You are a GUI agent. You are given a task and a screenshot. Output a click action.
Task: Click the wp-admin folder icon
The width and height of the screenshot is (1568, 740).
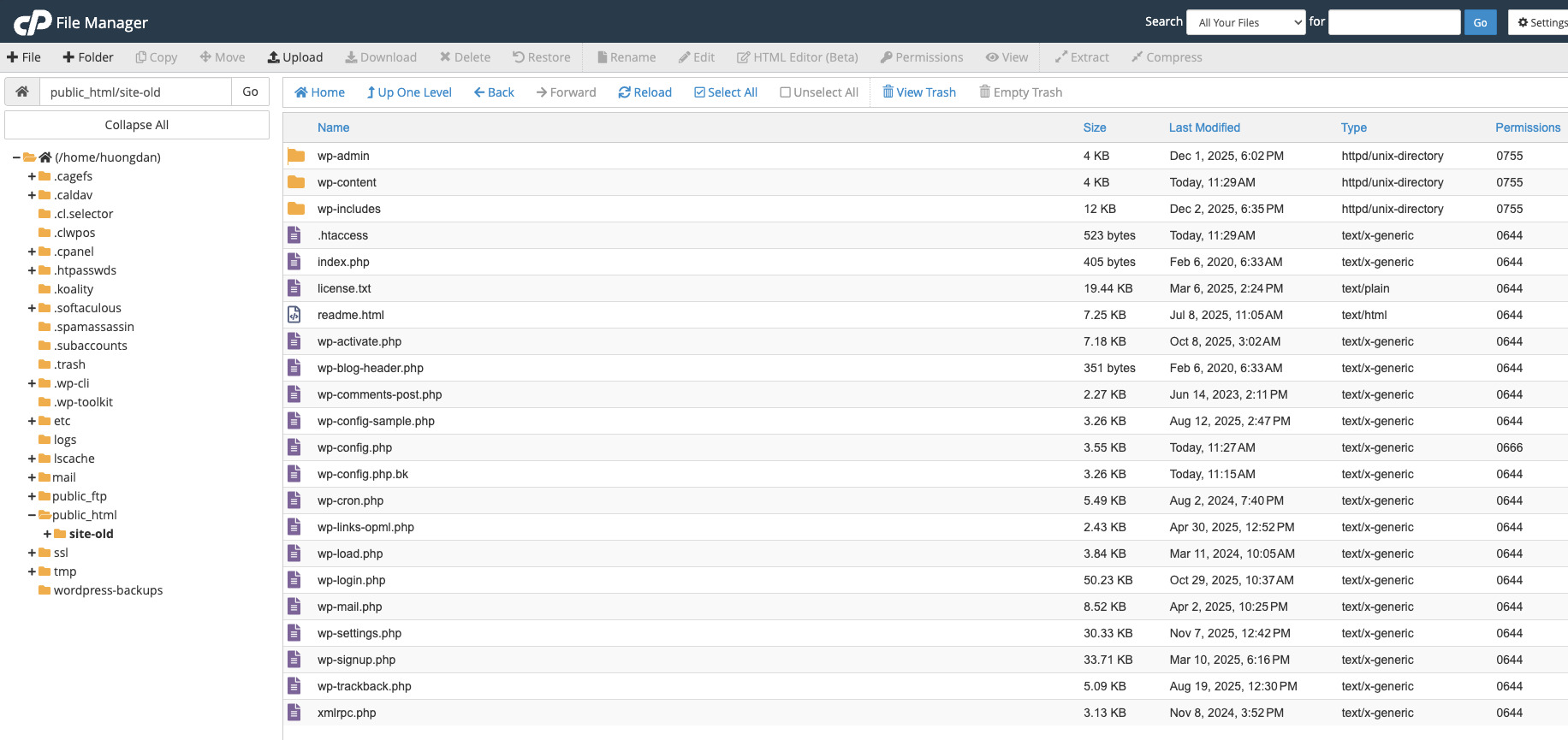(x=296, y=156)
